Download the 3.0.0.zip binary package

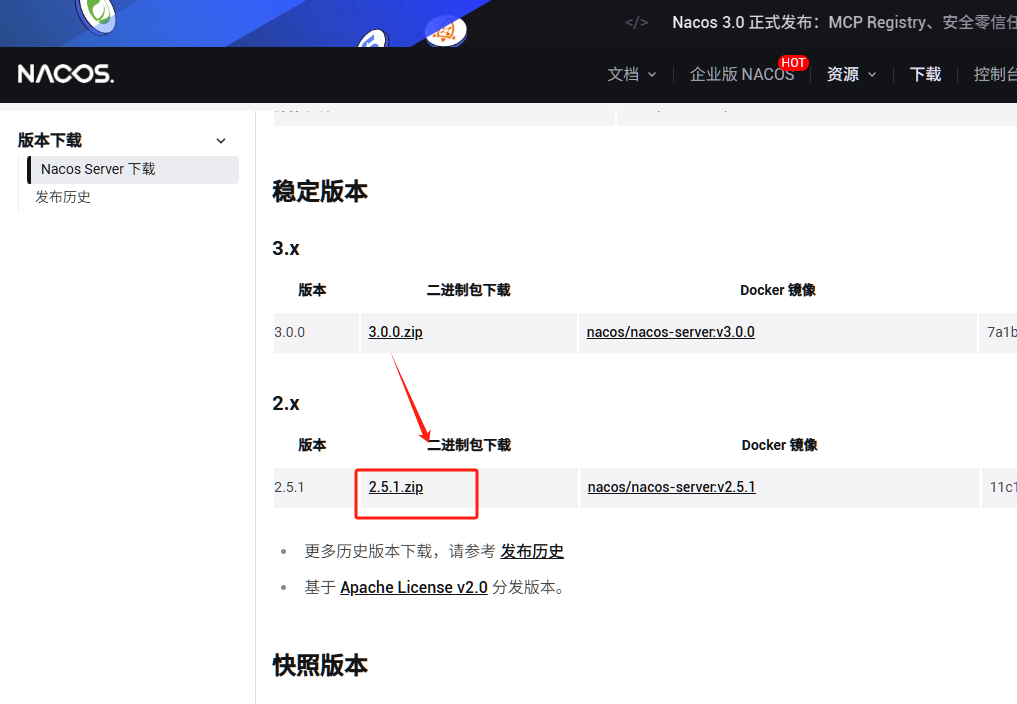[x=396, y=332]
